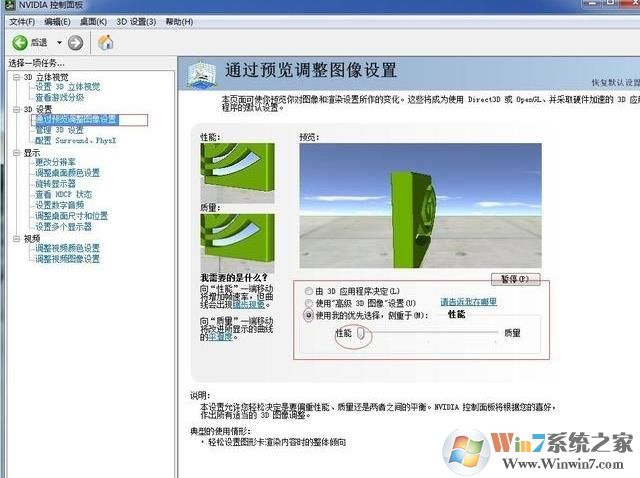The height and width of the screenshot is (478, 640).
Task: Click the 我需要的是什么? heading
Action: [233, 278]
